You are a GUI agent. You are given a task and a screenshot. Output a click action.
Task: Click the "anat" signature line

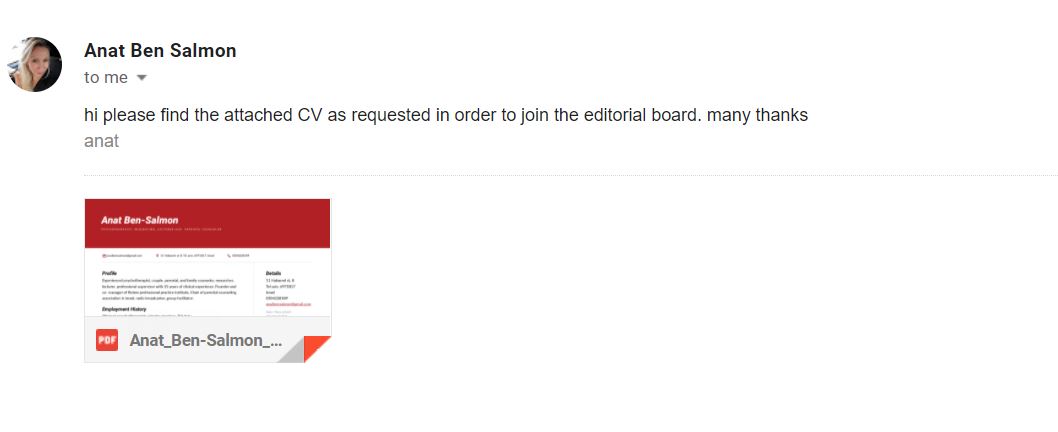102,141
